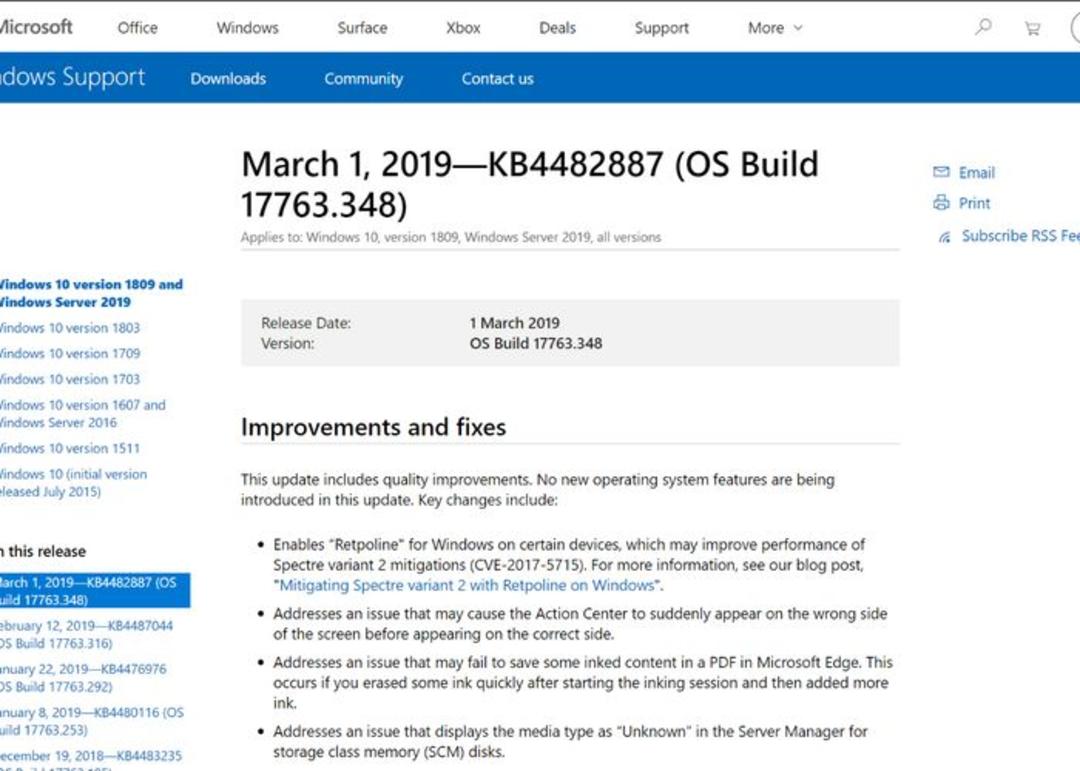Open February 12, 2019—KB4487044 release

(x=86, y=634)
